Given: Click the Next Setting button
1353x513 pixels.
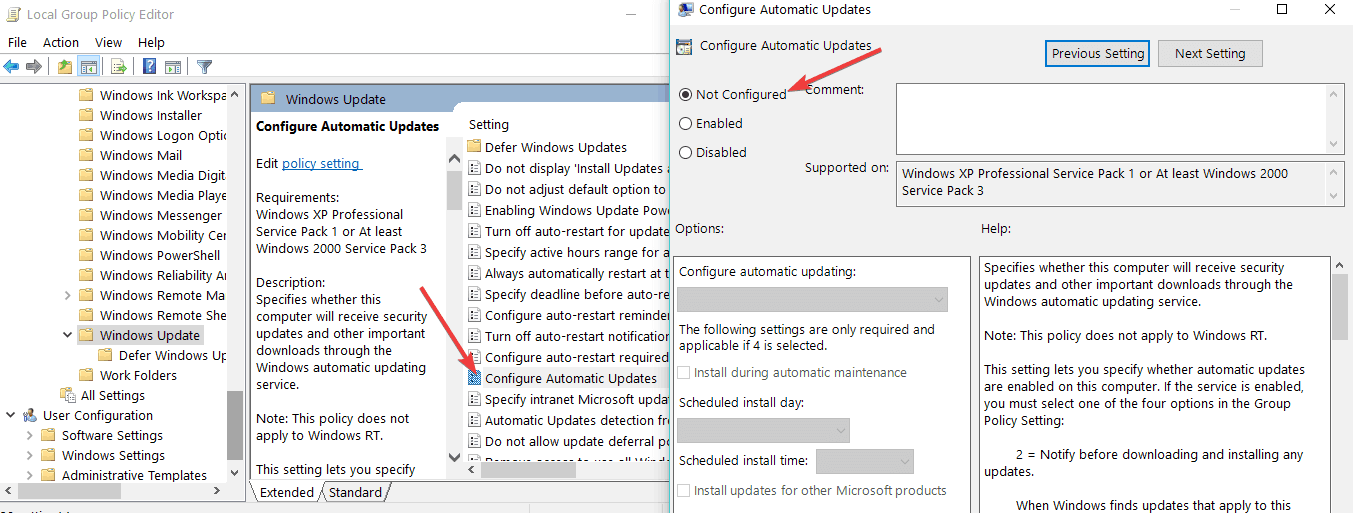Looking at the screenshot, I should pos(1210,53).
